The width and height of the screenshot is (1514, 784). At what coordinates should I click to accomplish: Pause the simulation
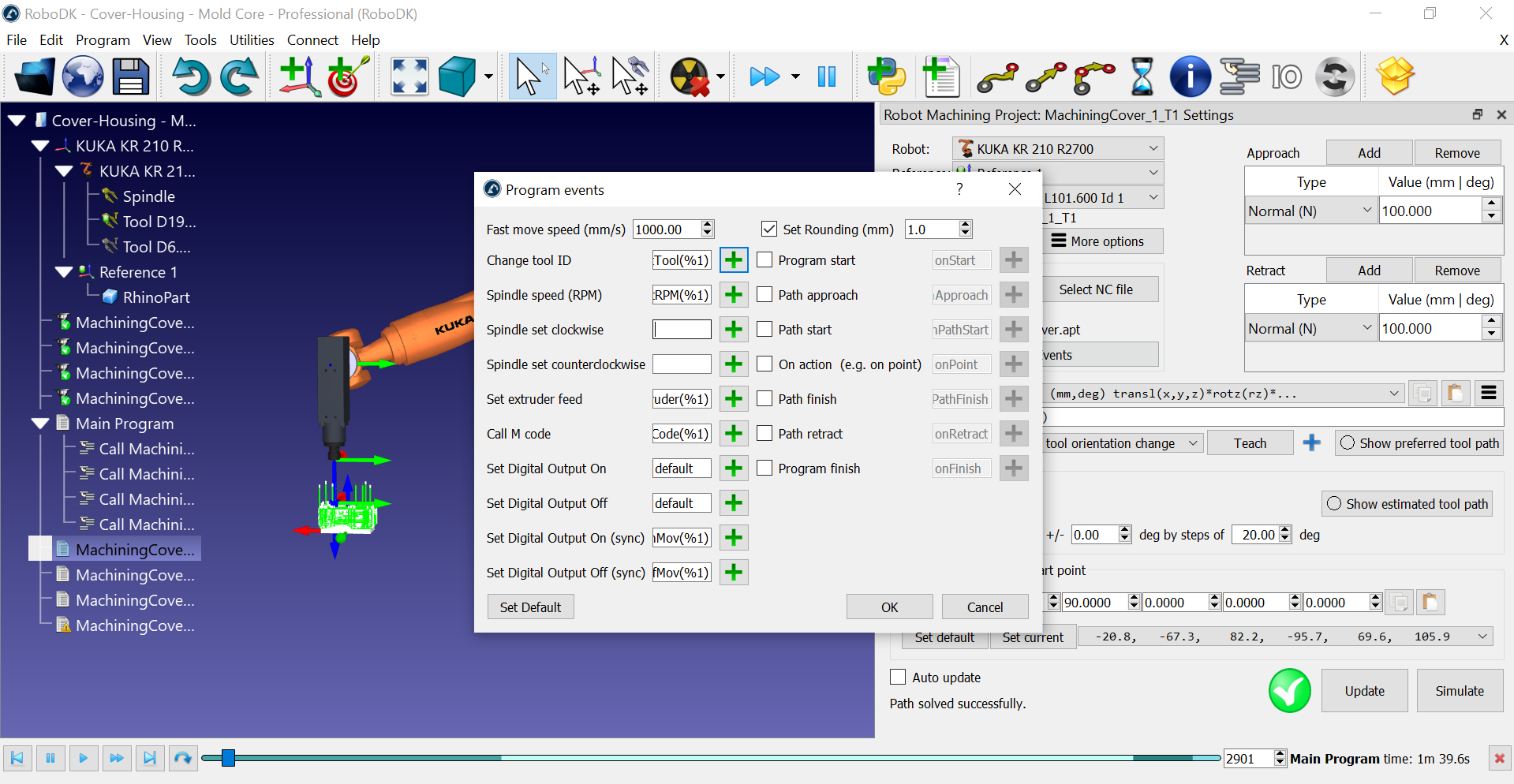[x=827, y=77]
